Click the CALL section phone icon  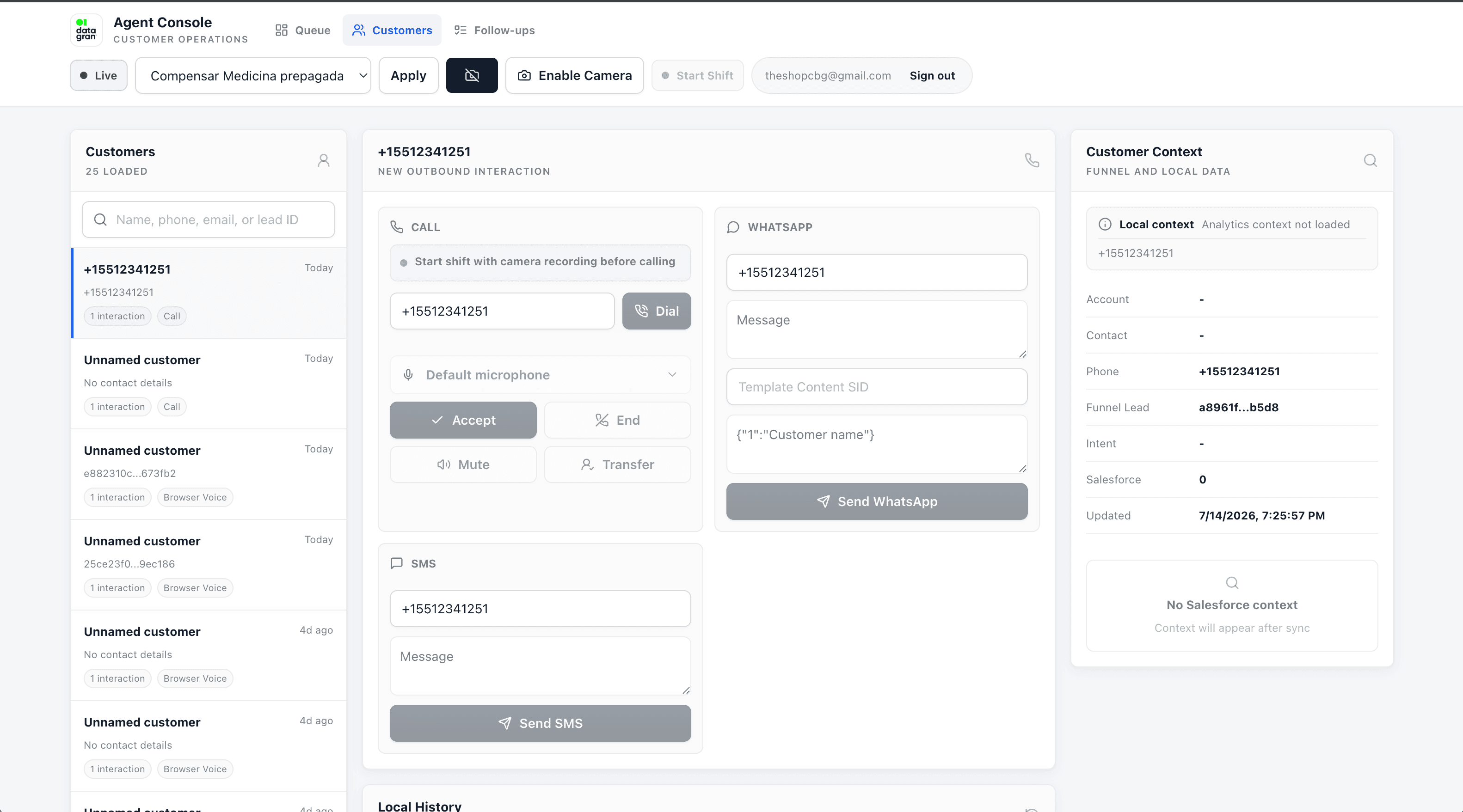[x=397, y=227]
